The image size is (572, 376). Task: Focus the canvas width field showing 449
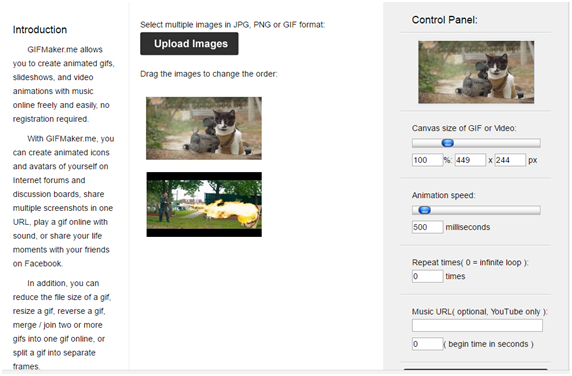click(x=470, y=160)
